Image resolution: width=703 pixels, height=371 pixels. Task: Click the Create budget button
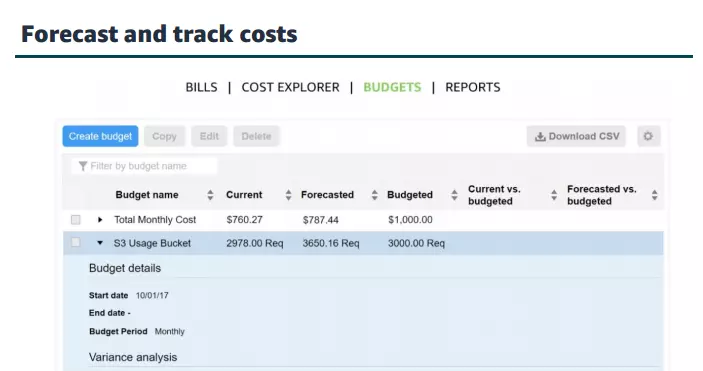[100, 136]
